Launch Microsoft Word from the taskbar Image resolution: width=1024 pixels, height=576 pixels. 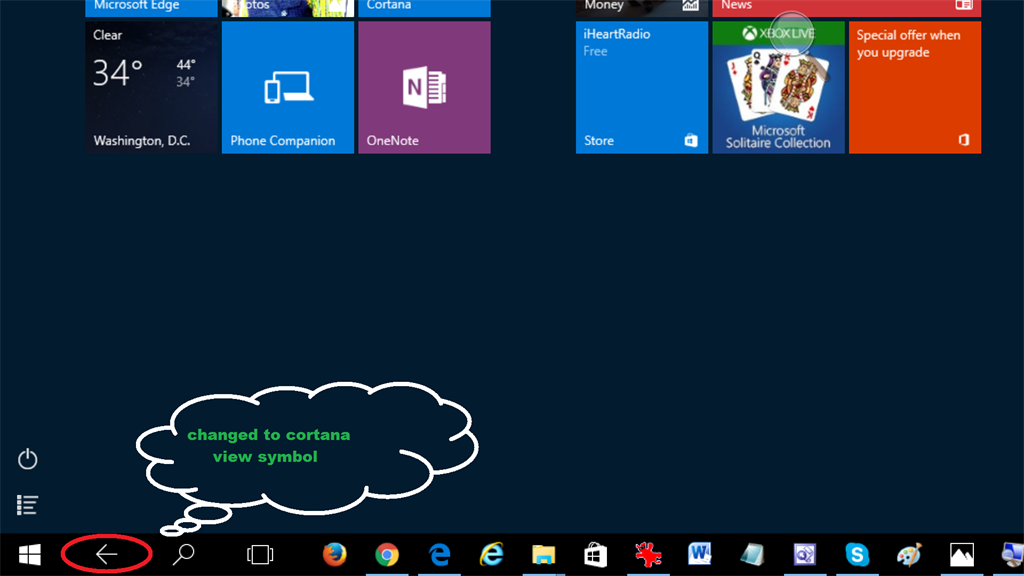click(x=699, y=554)
